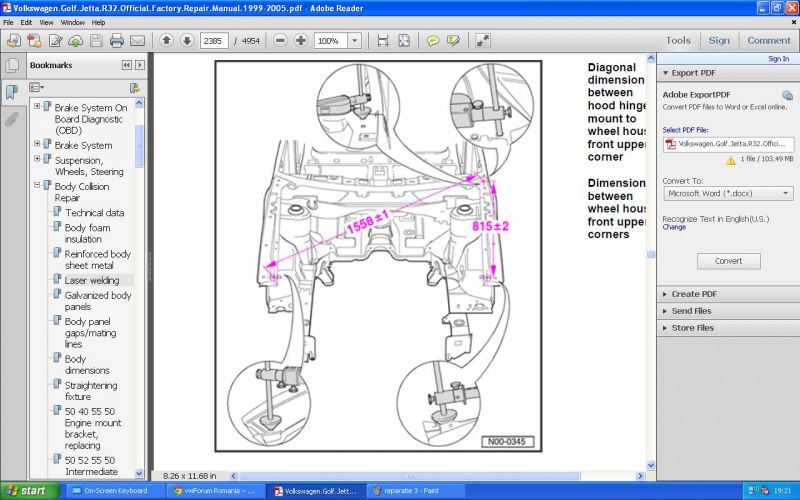Image resolution: width=800 pixels, height=500 pixels.
Task: Click the Save file icon
Action: click(x=96, y=41)
